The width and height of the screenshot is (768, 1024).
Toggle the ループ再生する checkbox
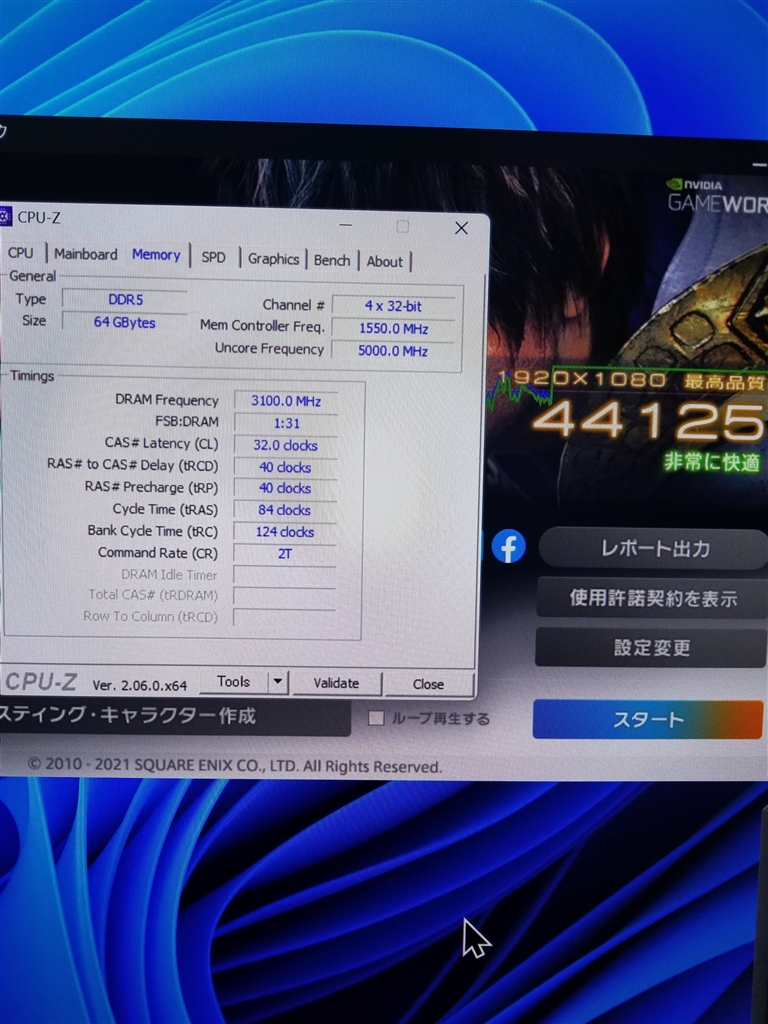pyautogui.click(x=376, y=718)
